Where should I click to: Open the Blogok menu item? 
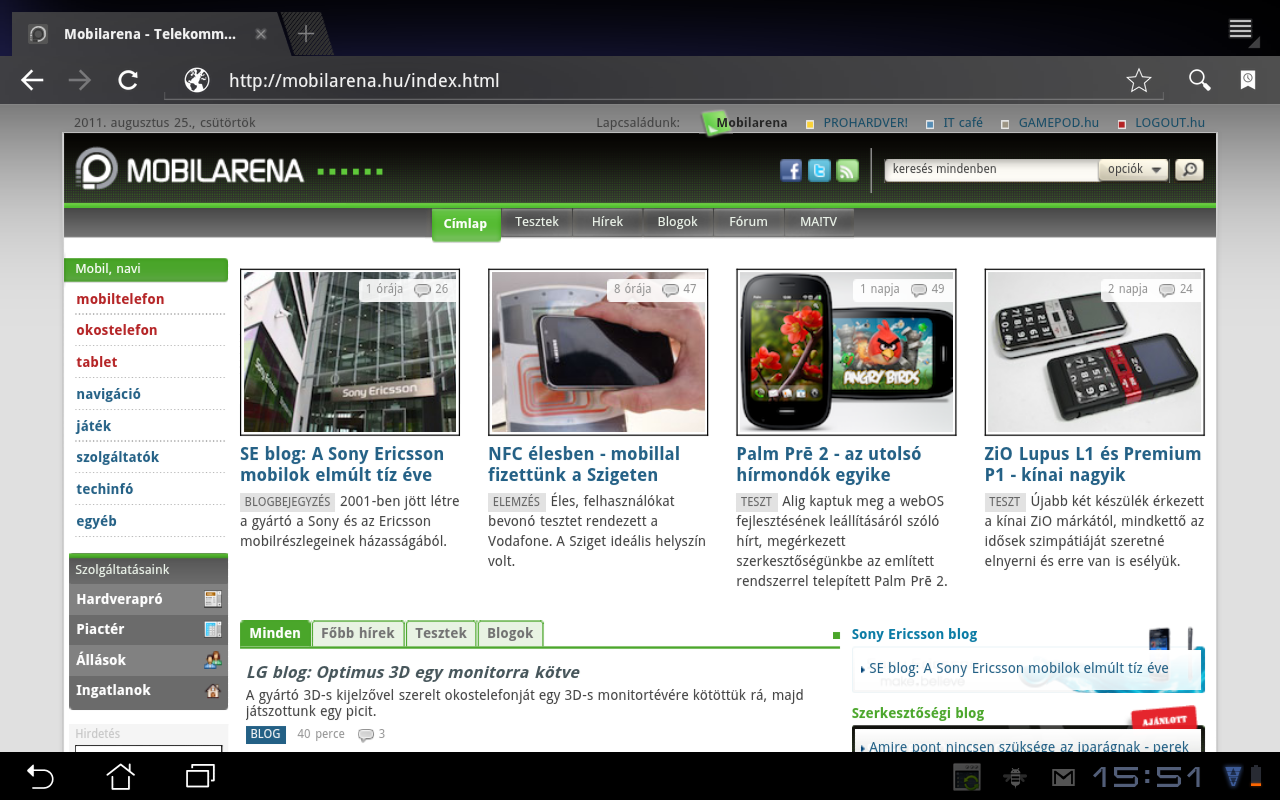click(677, 222)
